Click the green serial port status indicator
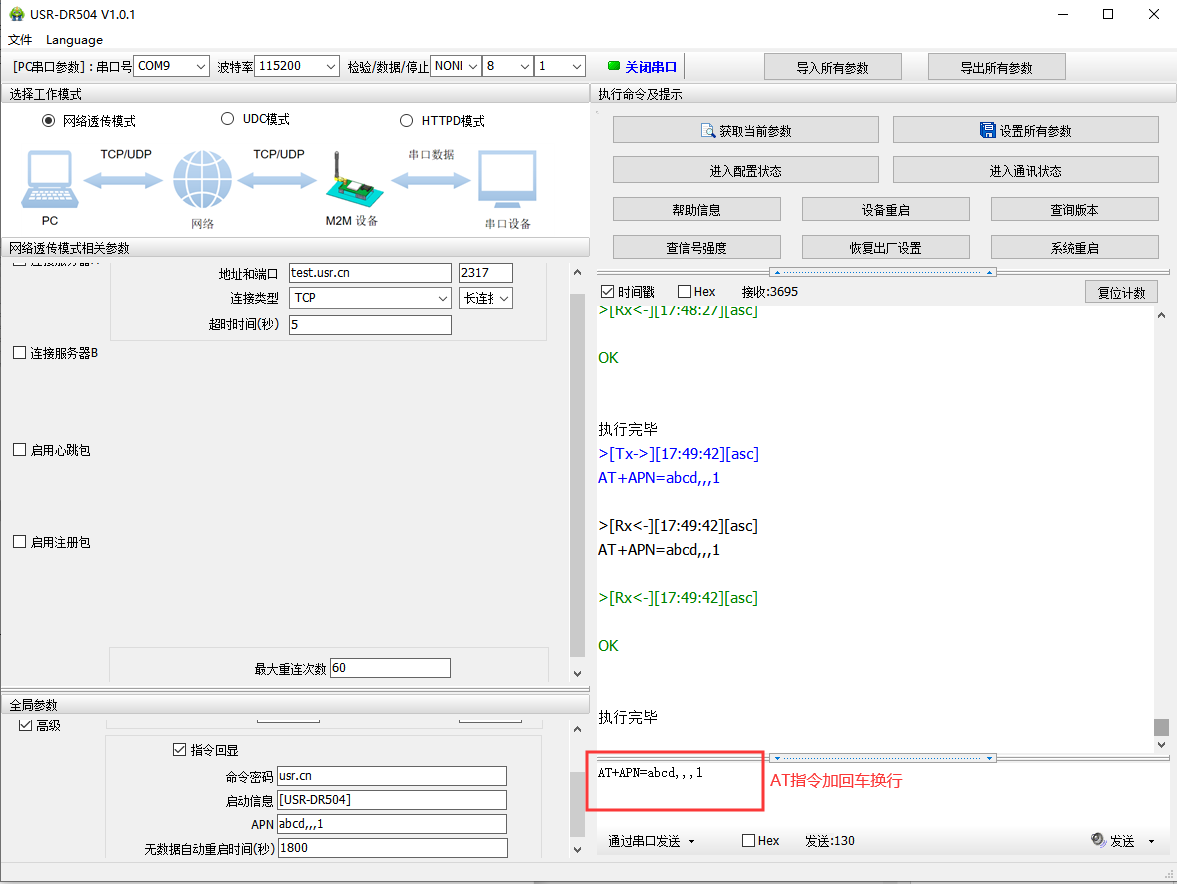 (x=614, y=67)
